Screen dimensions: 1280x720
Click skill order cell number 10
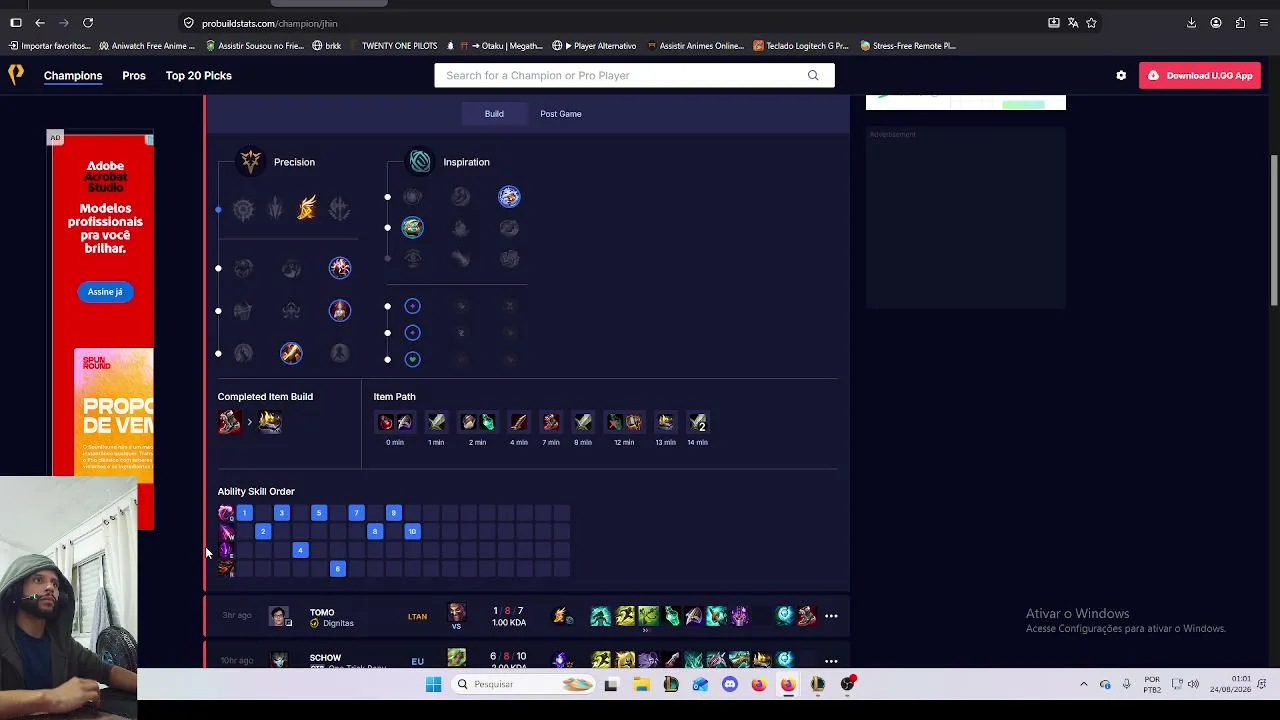412,531
